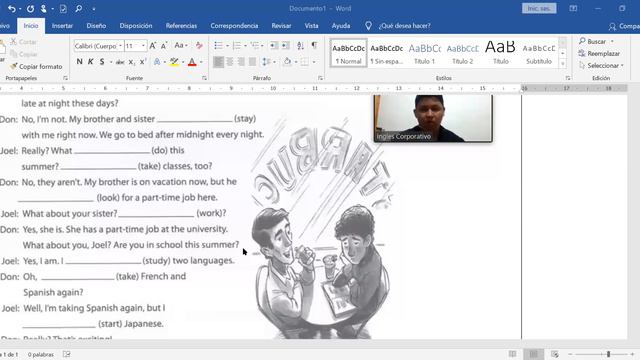Increase paragraph indent

[x=285, y=46]
